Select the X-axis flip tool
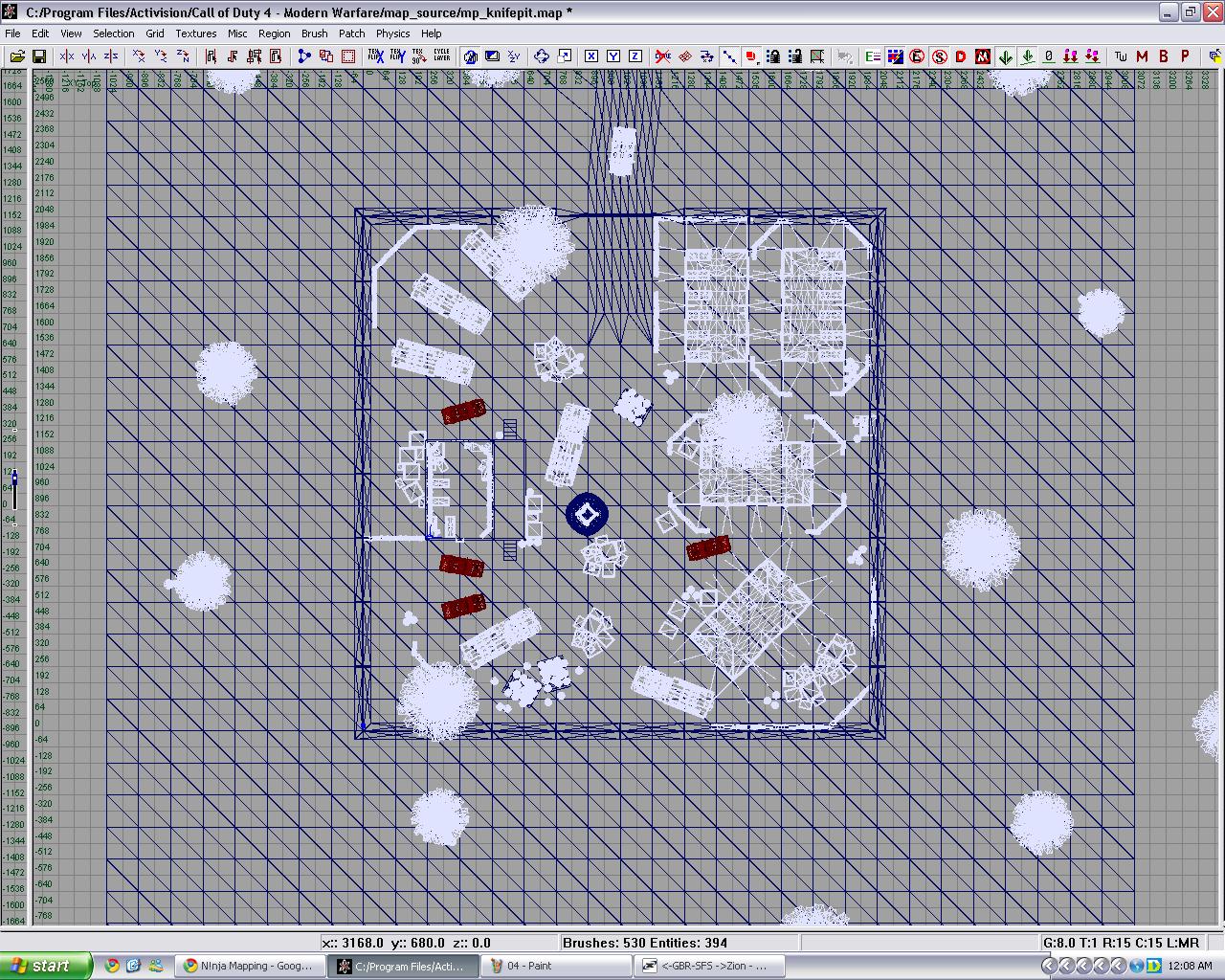Image resolution: width=1225 pixels, height=980 pixels. point(67,56)
